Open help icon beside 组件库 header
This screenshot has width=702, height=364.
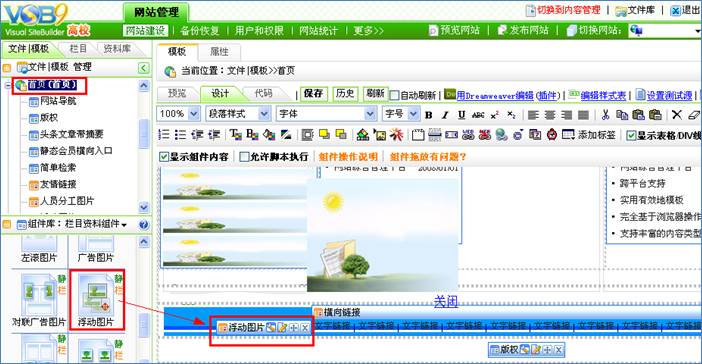[144, 225]
